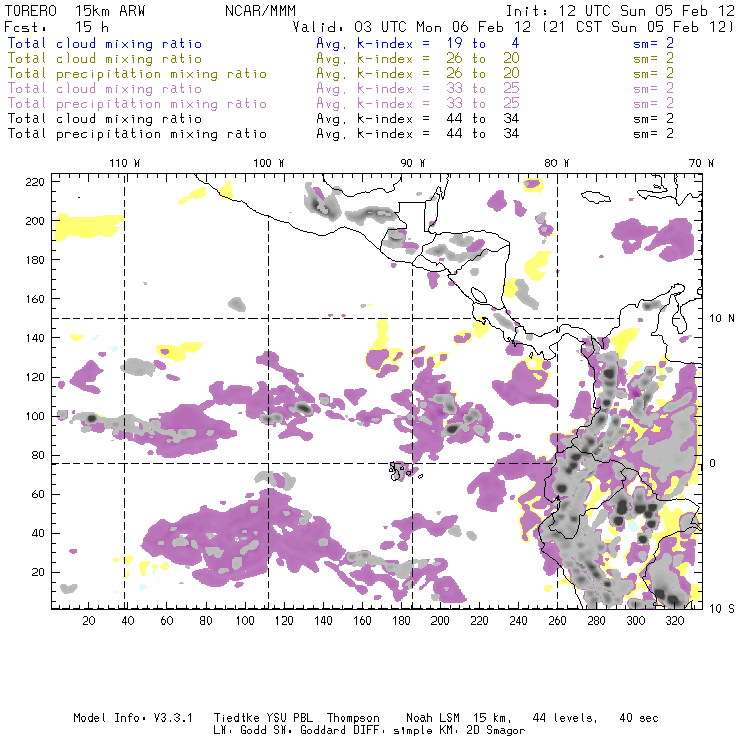Click the blue 'Avg. k-index = 19 to 4' text
This screenshot has width=740, height=740.
click(418, 43)
